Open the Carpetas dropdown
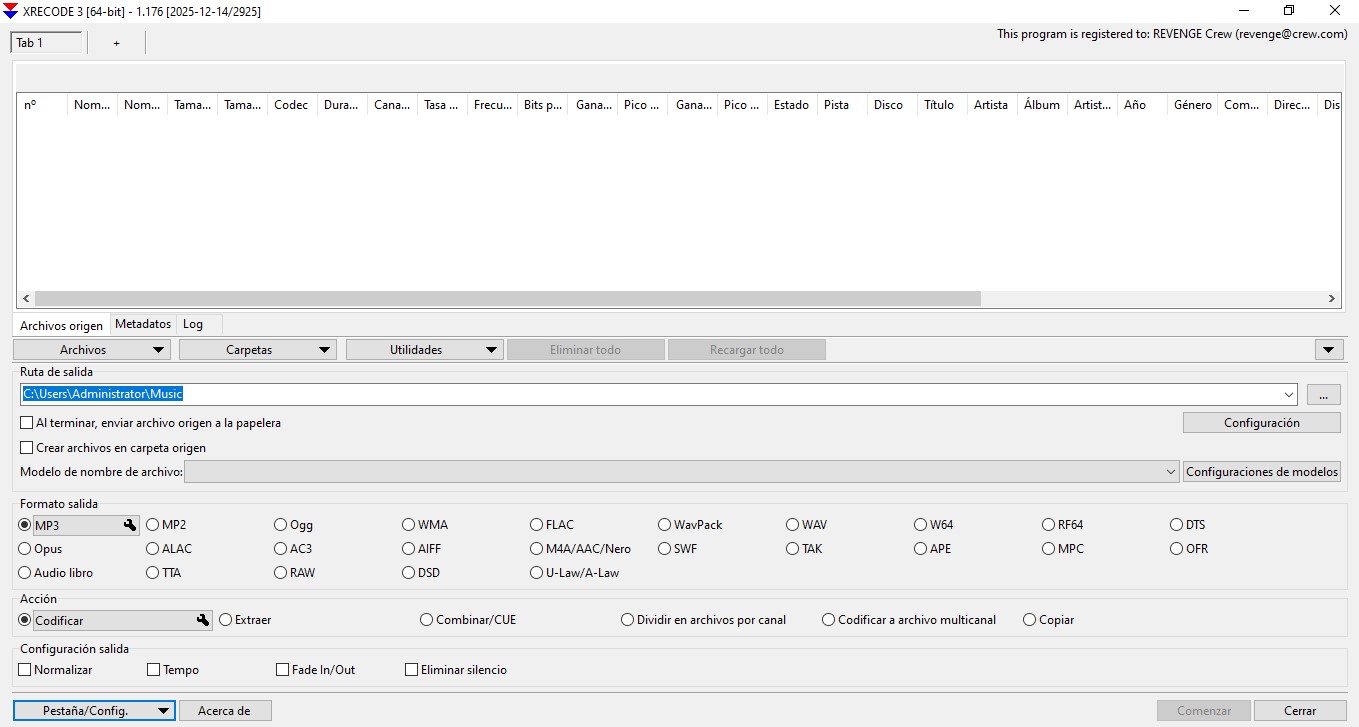 pyautogui.click(x=257, y=349)
